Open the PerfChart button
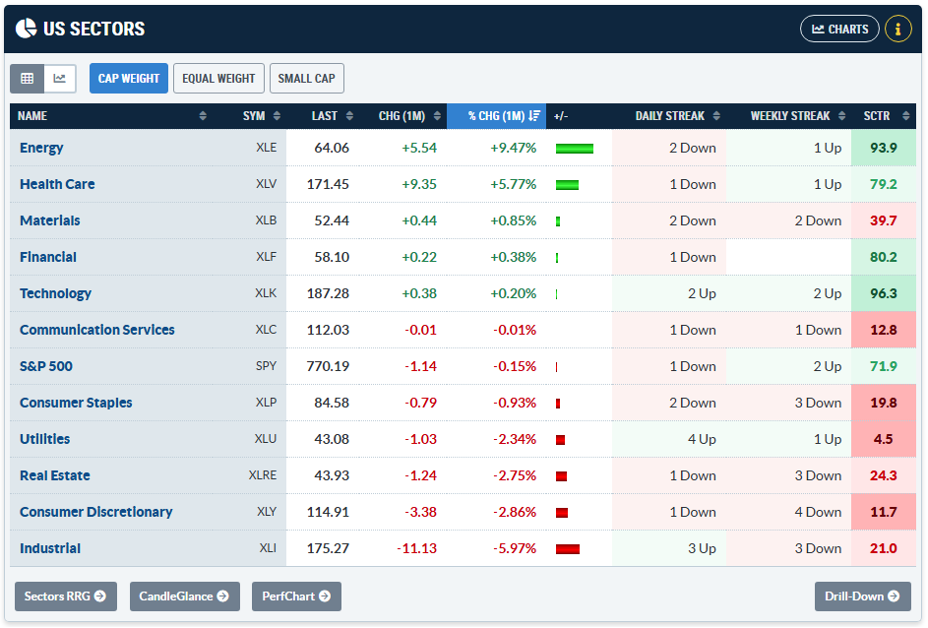This screenshot has width=928, height=628. click(x=297, y=596)
